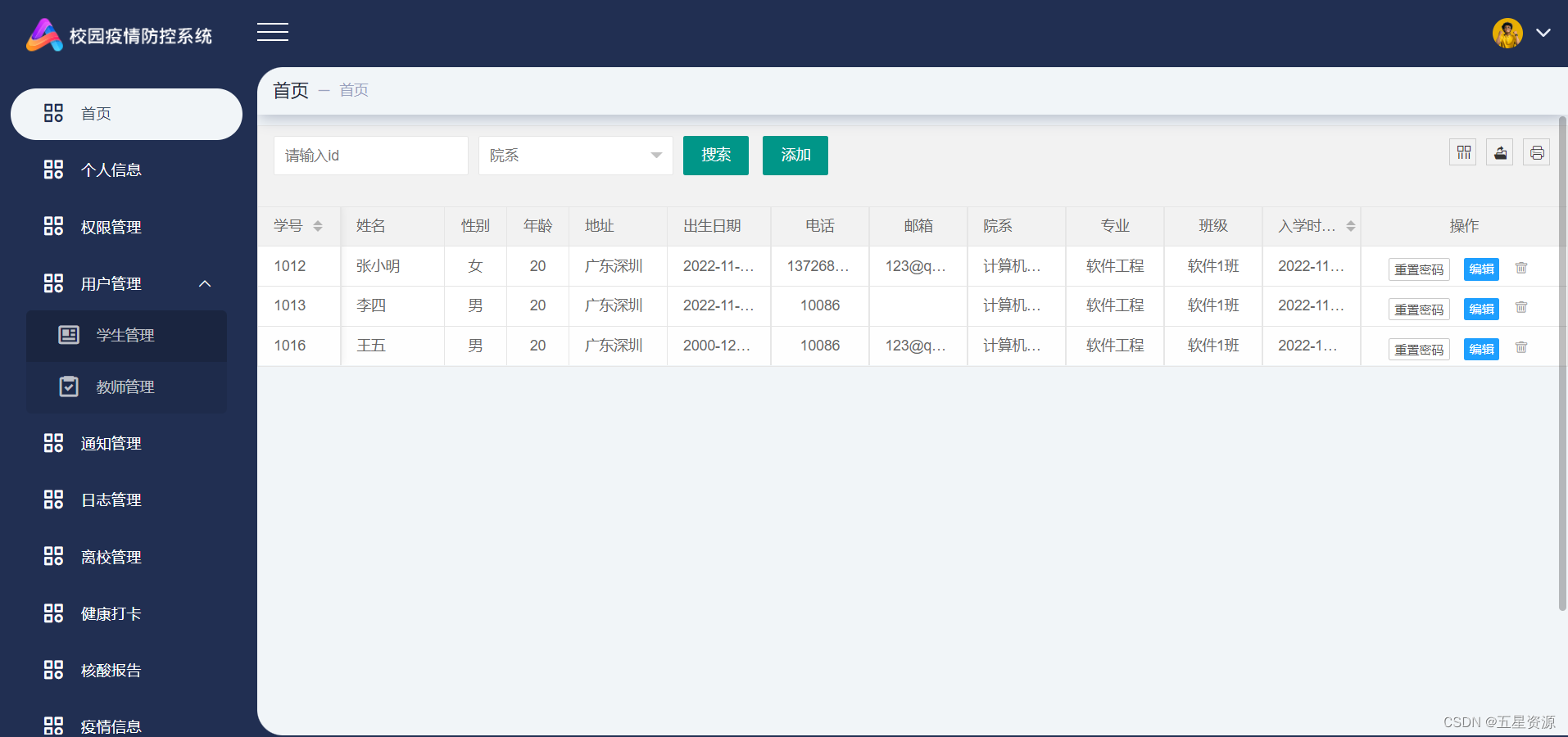
Task: Click the hamburger menu toggle icon
Action: coord(273,32)
